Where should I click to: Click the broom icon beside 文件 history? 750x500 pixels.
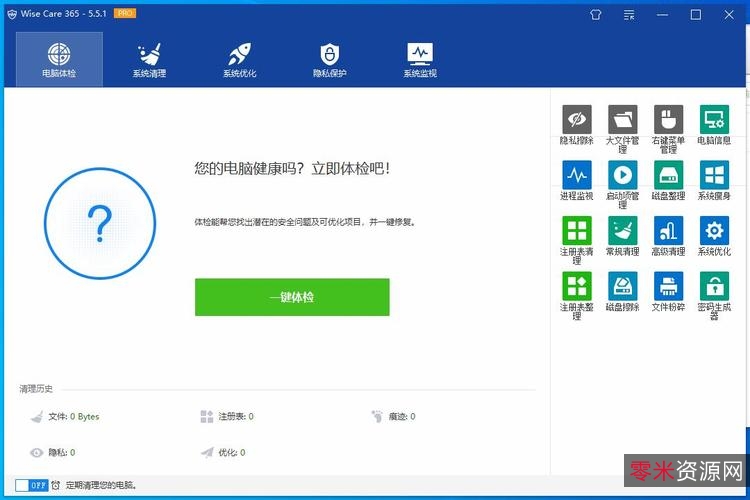tap(37, 417)
